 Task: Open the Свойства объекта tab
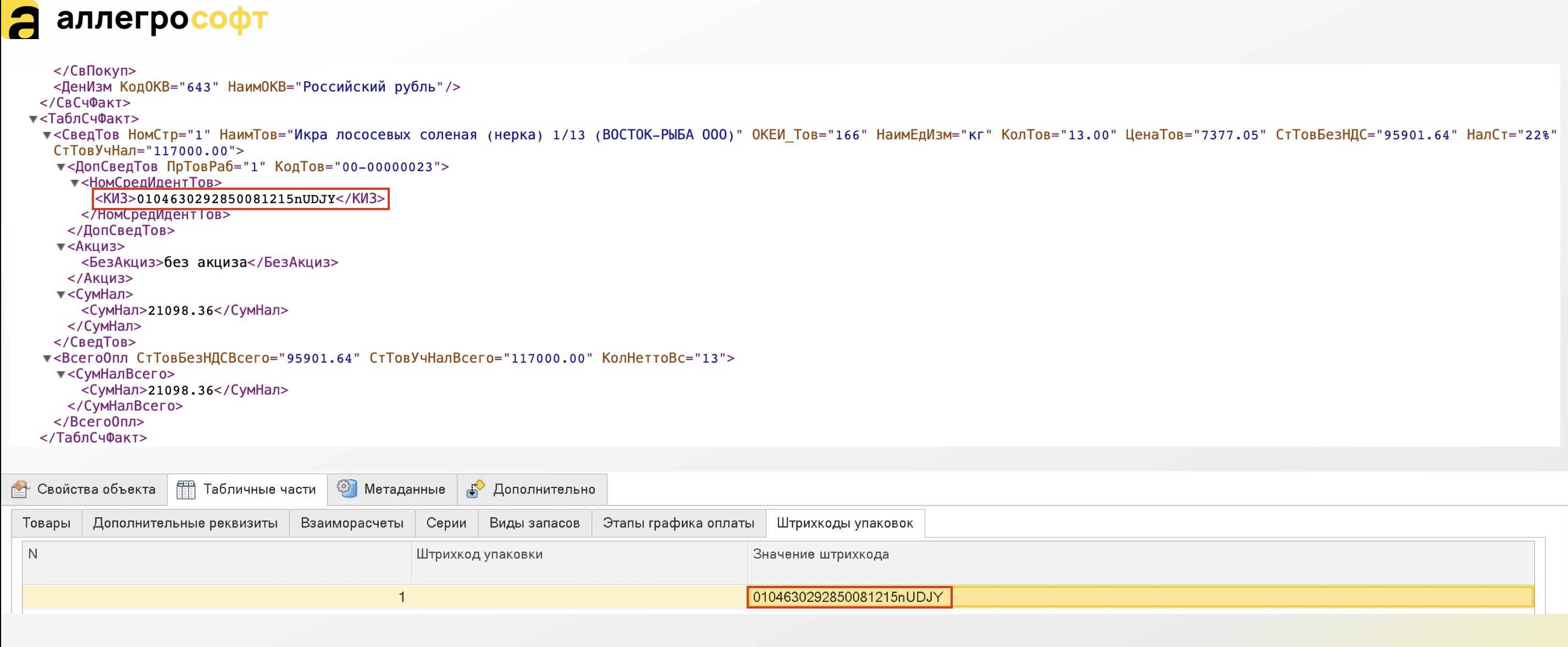coord(84,489)
